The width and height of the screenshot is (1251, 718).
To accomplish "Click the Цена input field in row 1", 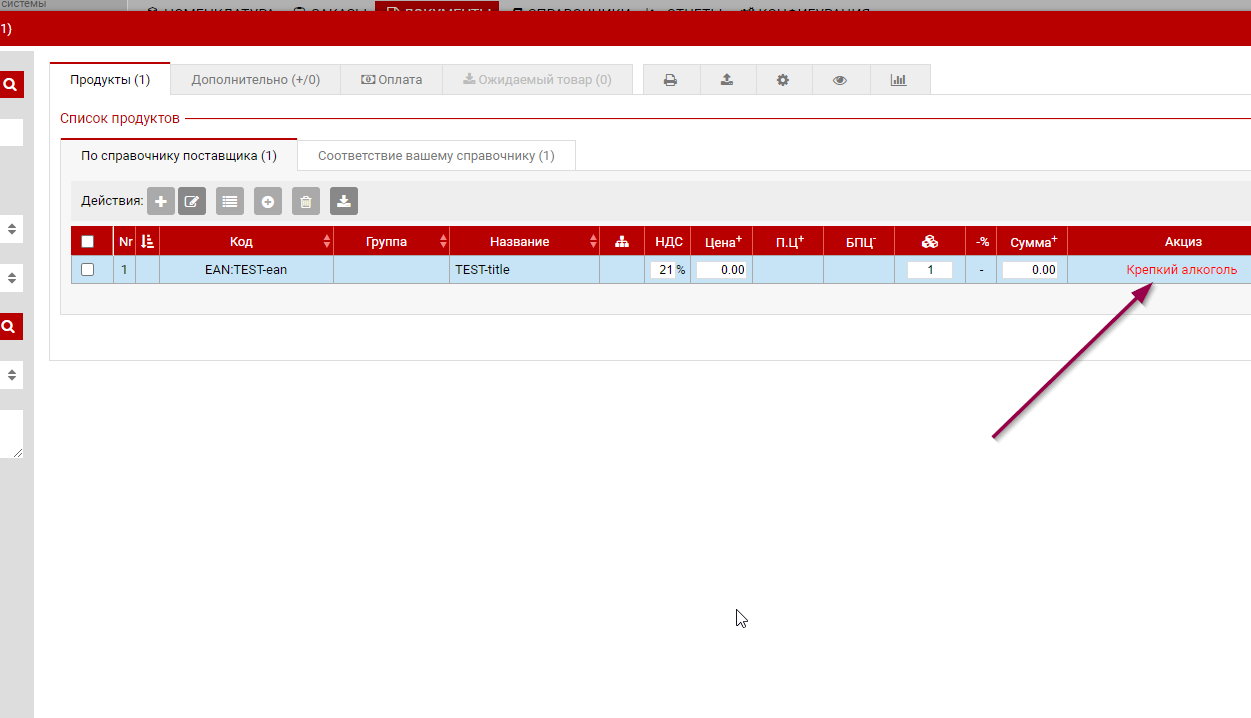I will [722, 270].
